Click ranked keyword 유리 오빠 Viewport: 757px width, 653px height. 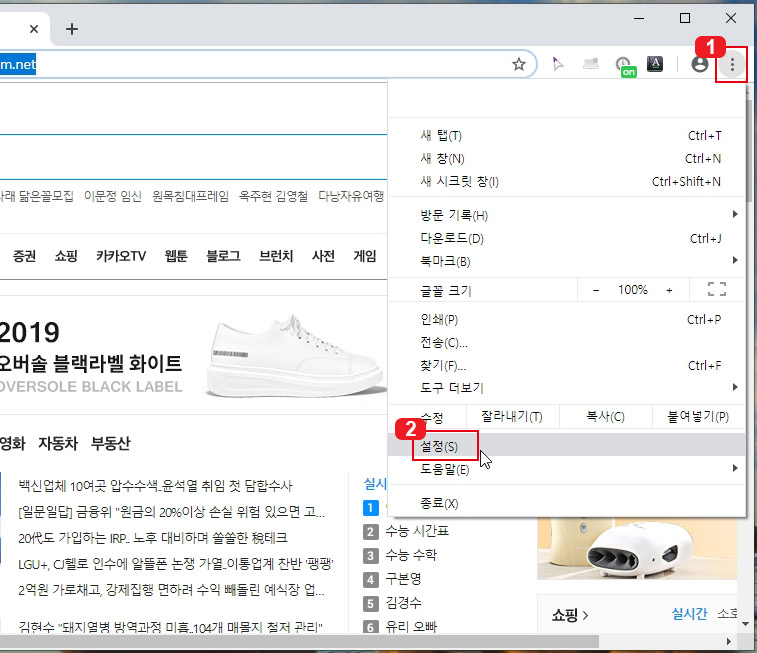click(x=411, y=626)
